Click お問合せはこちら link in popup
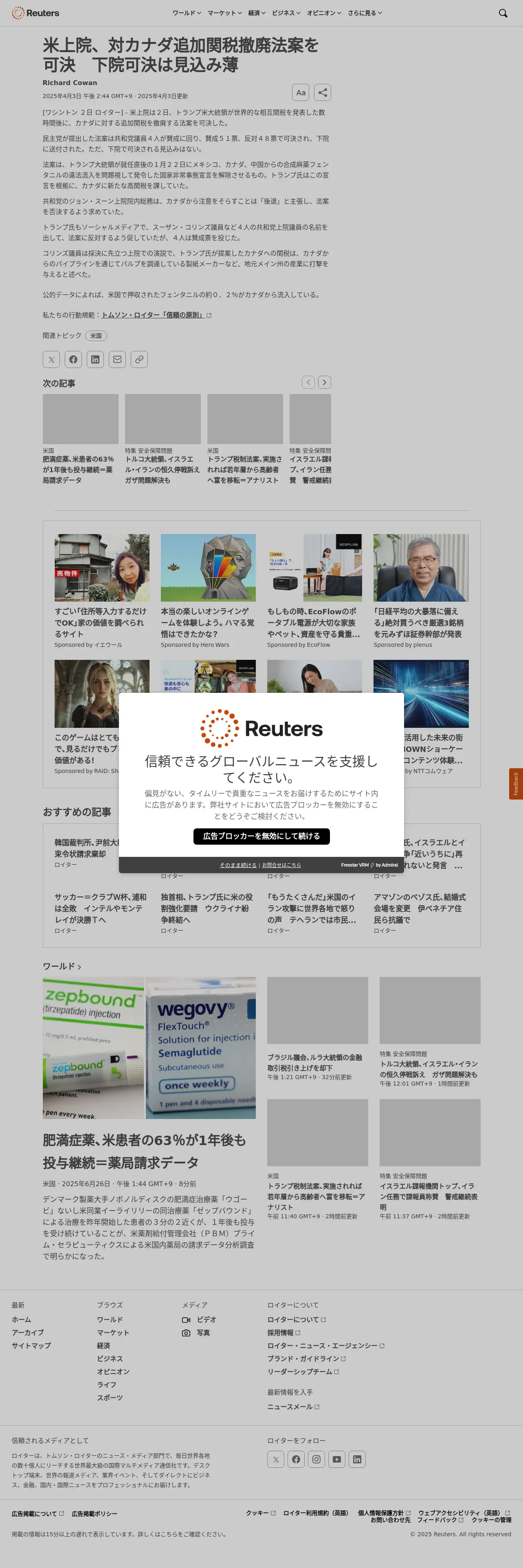The image size is (523, 1568). 281,865
